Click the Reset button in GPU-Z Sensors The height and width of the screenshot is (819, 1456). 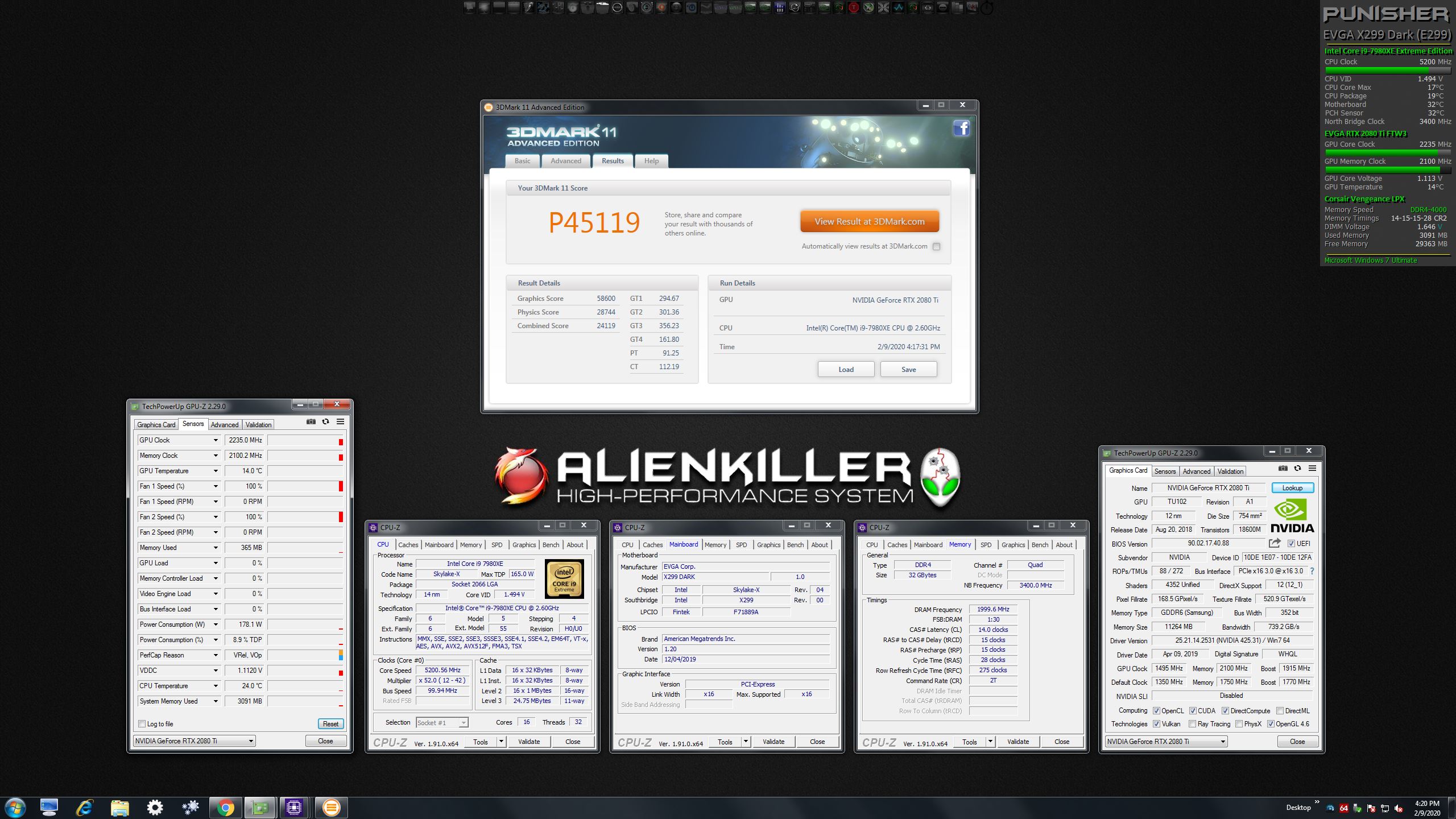tap(330, 724)
